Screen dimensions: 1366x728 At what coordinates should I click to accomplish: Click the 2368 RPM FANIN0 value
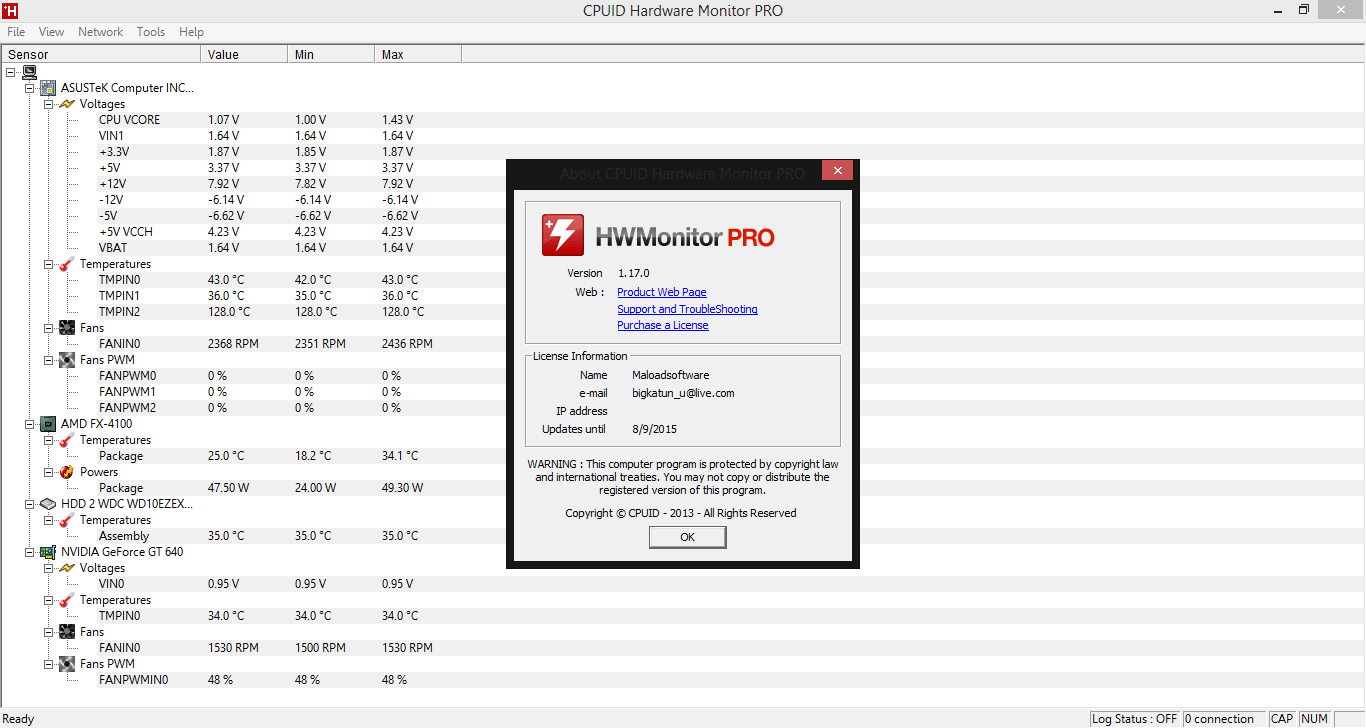click(x=233, y=344)
